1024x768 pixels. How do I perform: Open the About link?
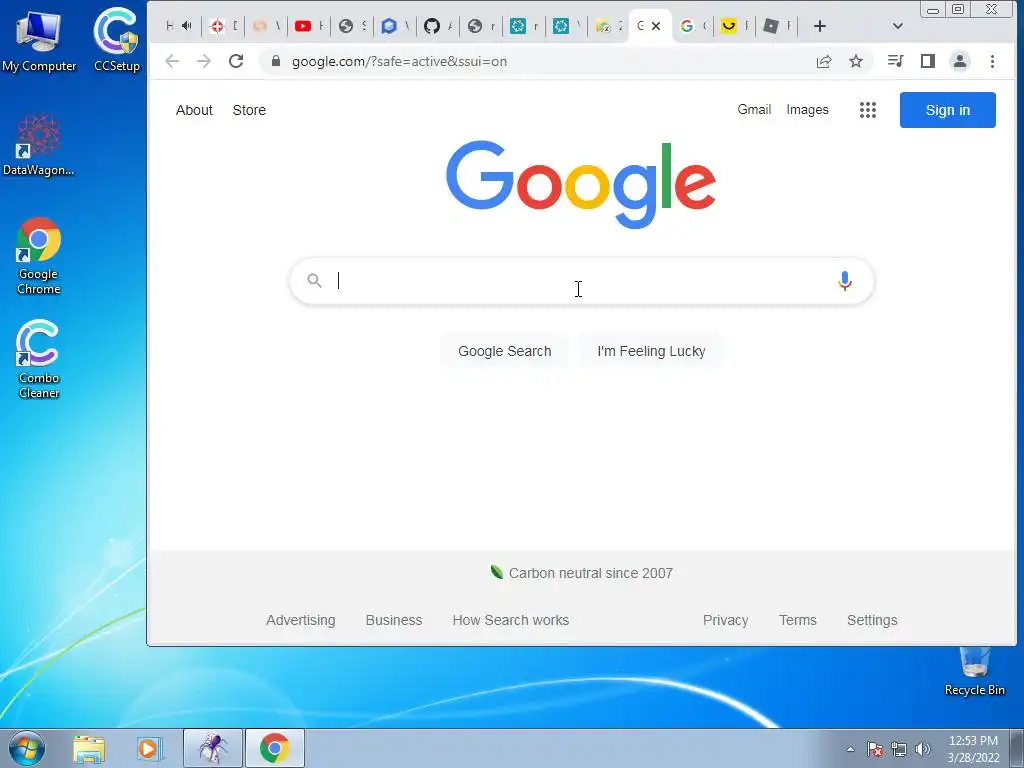tap(194, 110)
